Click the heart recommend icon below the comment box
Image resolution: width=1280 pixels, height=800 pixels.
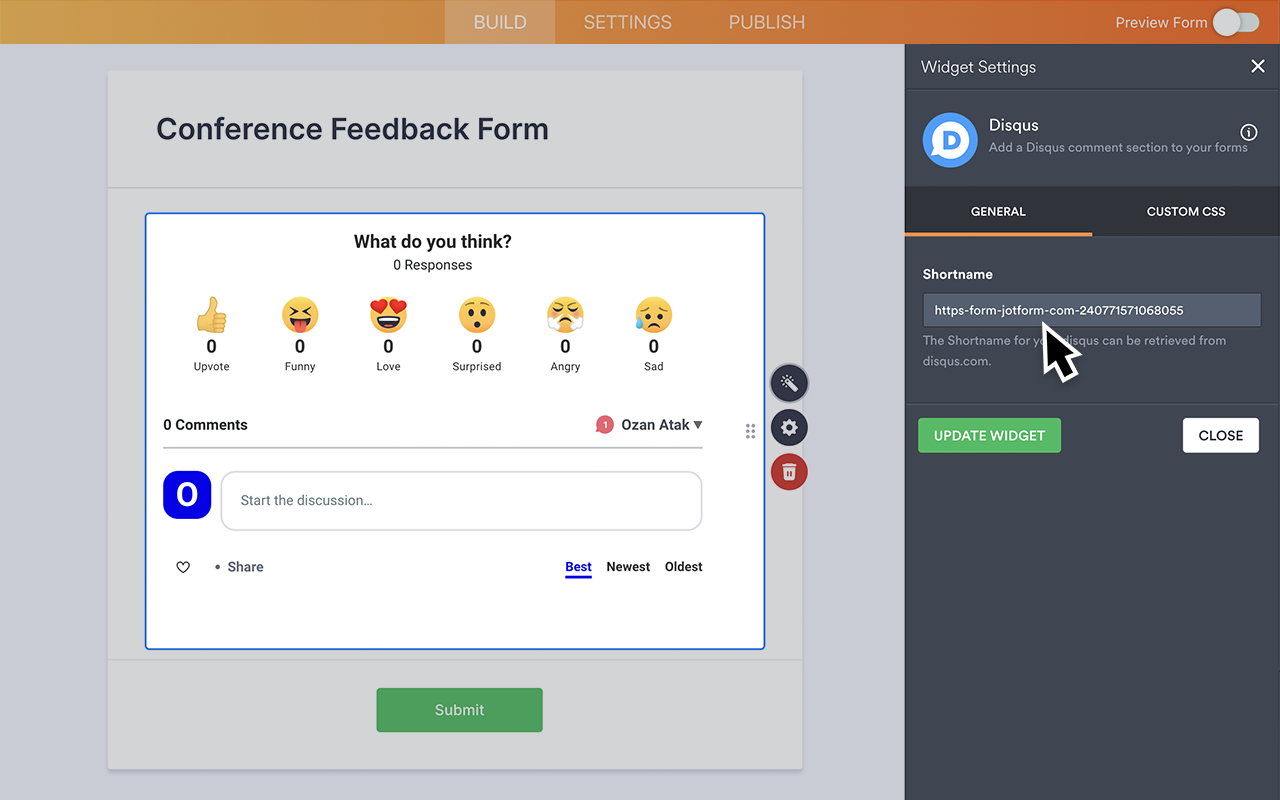click(x=183, y=566)
